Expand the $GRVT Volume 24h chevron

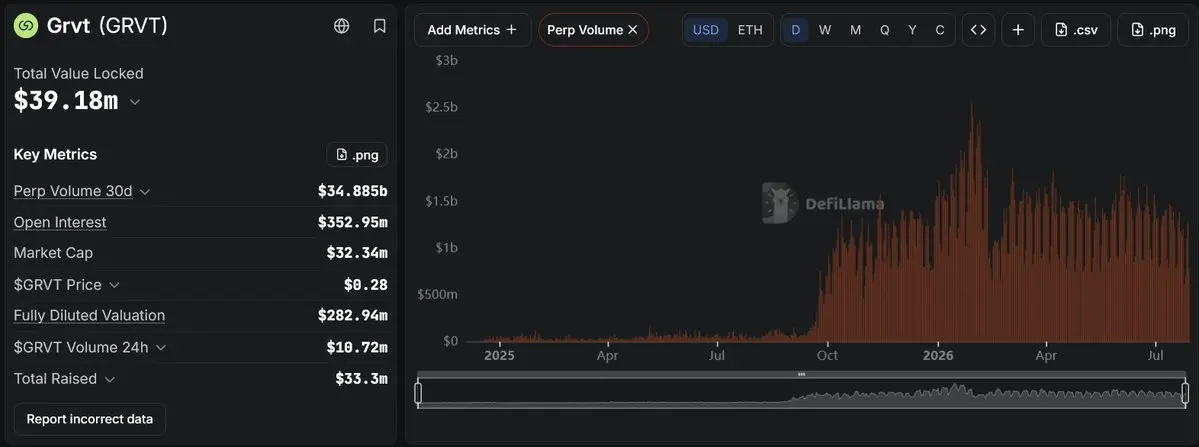pos(161,348)
